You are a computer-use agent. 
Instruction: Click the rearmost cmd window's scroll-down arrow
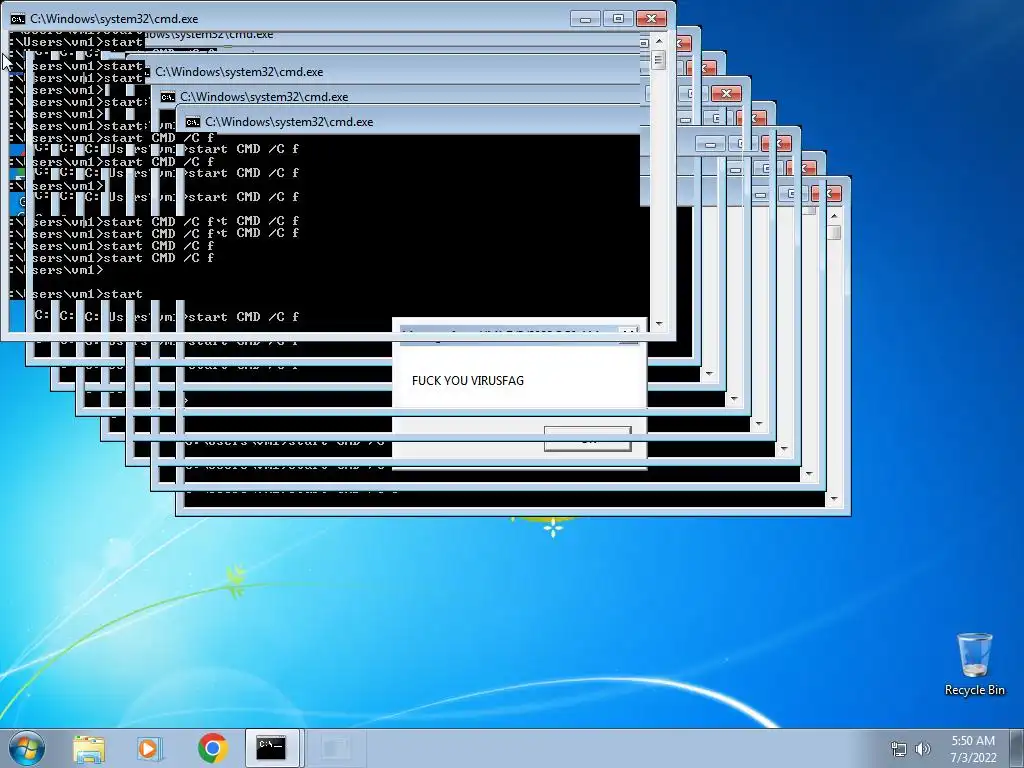pos(834,499)
